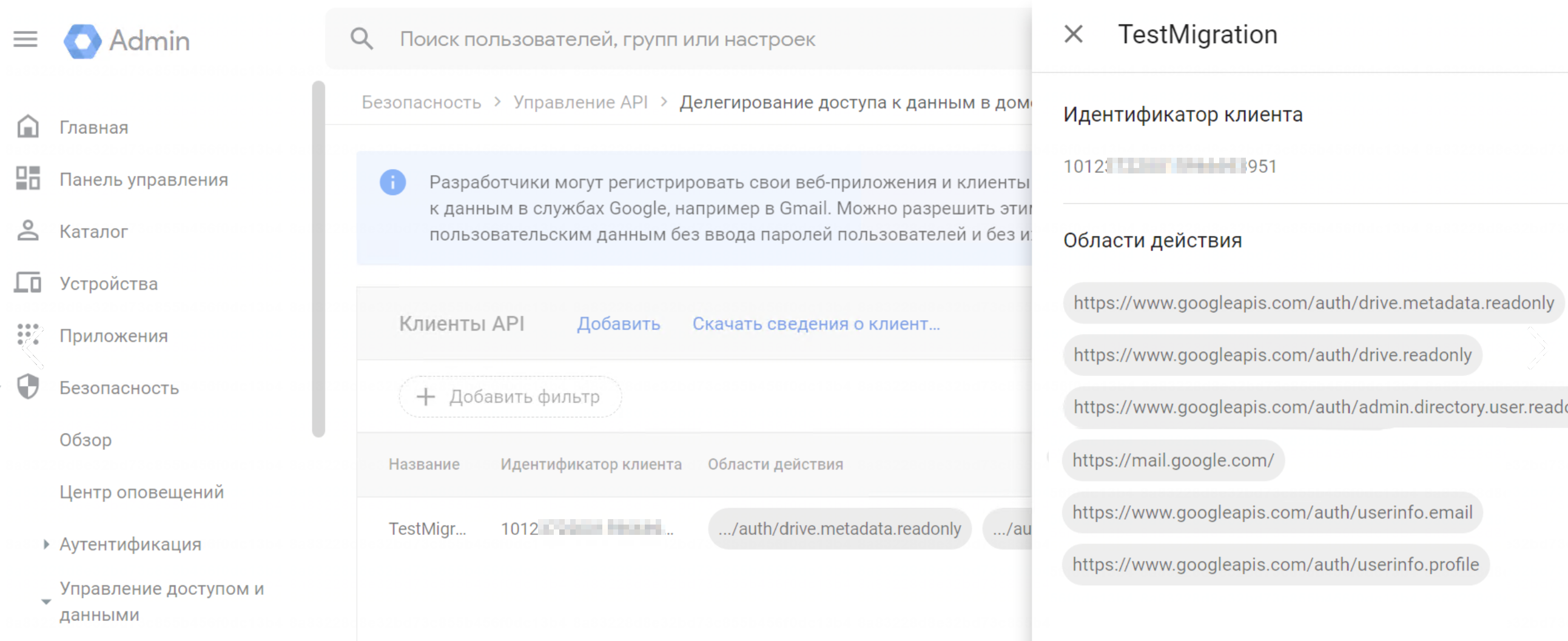Click the Добавить link for API clients
The width and height of the screenshot is (1568, 641).
coord(618,324)
